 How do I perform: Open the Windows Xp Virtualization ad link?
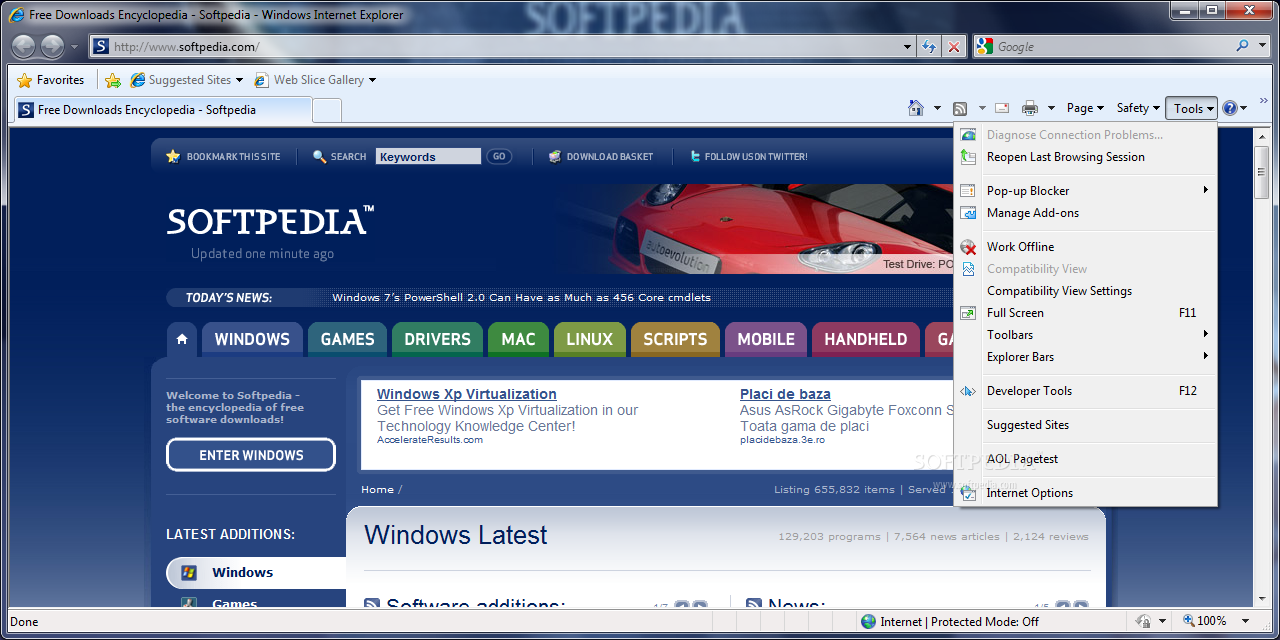(467, 394)
